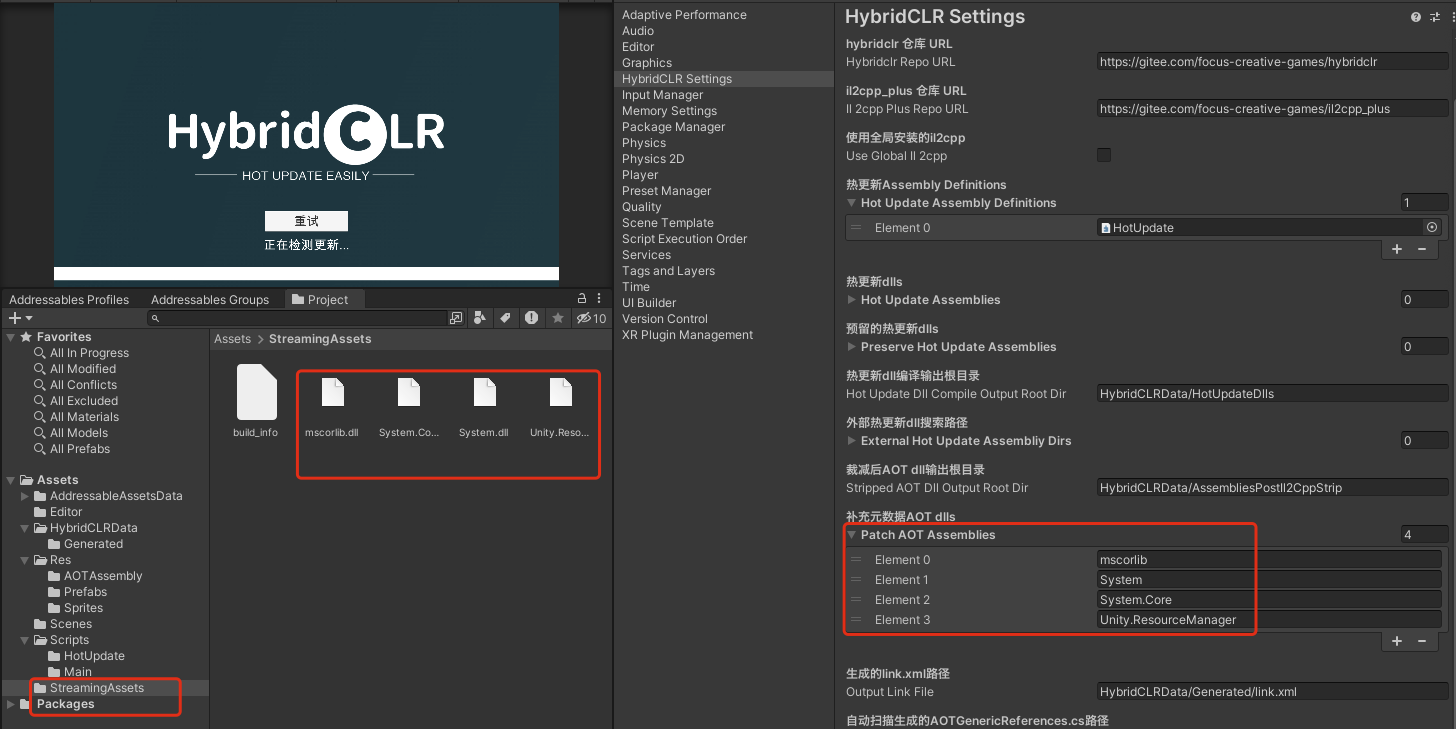1456x729 pixels.
Task: Select the StreamingAssets folder in tree
Action: pos(96,688)
